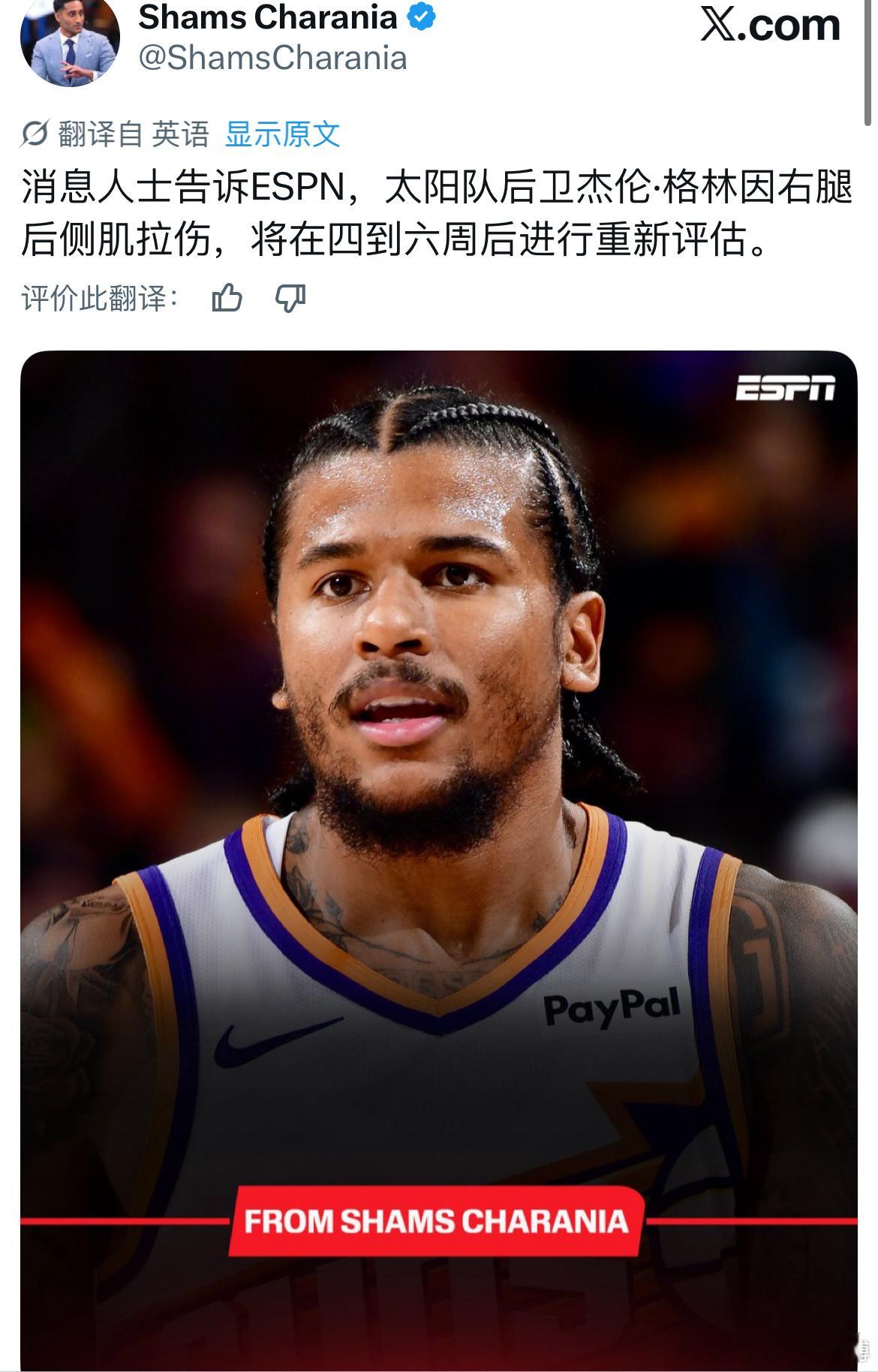The image size is (878, 1372).
Task: Click the PayPal patch on jersey
Action: point(611,1007)
